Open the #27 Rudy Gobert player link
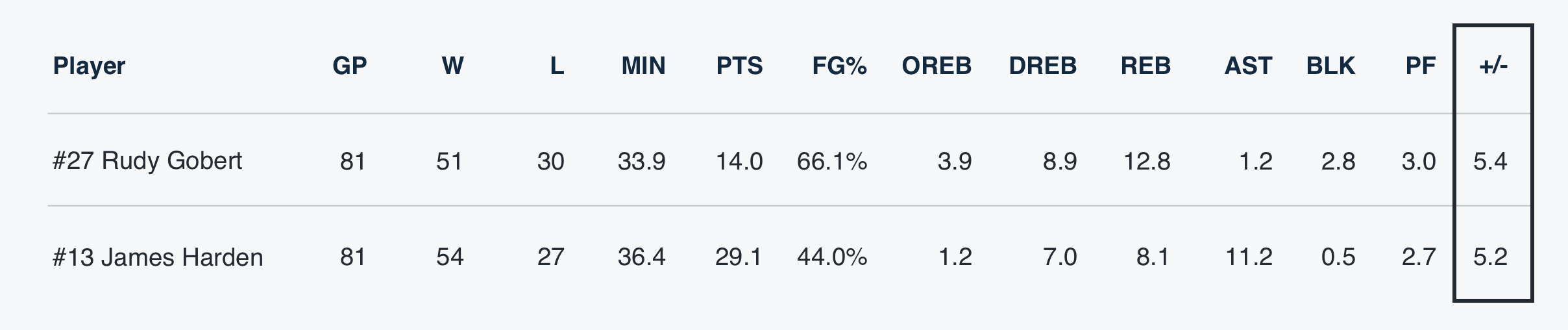 point(147,161)
